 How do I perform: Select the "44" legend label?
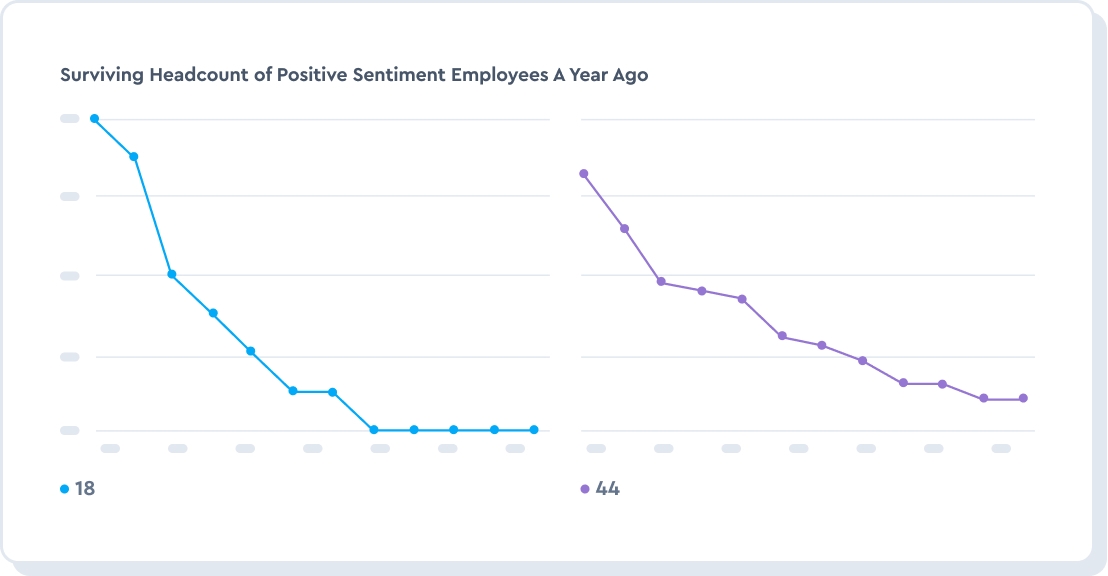[x=607, y=489]
